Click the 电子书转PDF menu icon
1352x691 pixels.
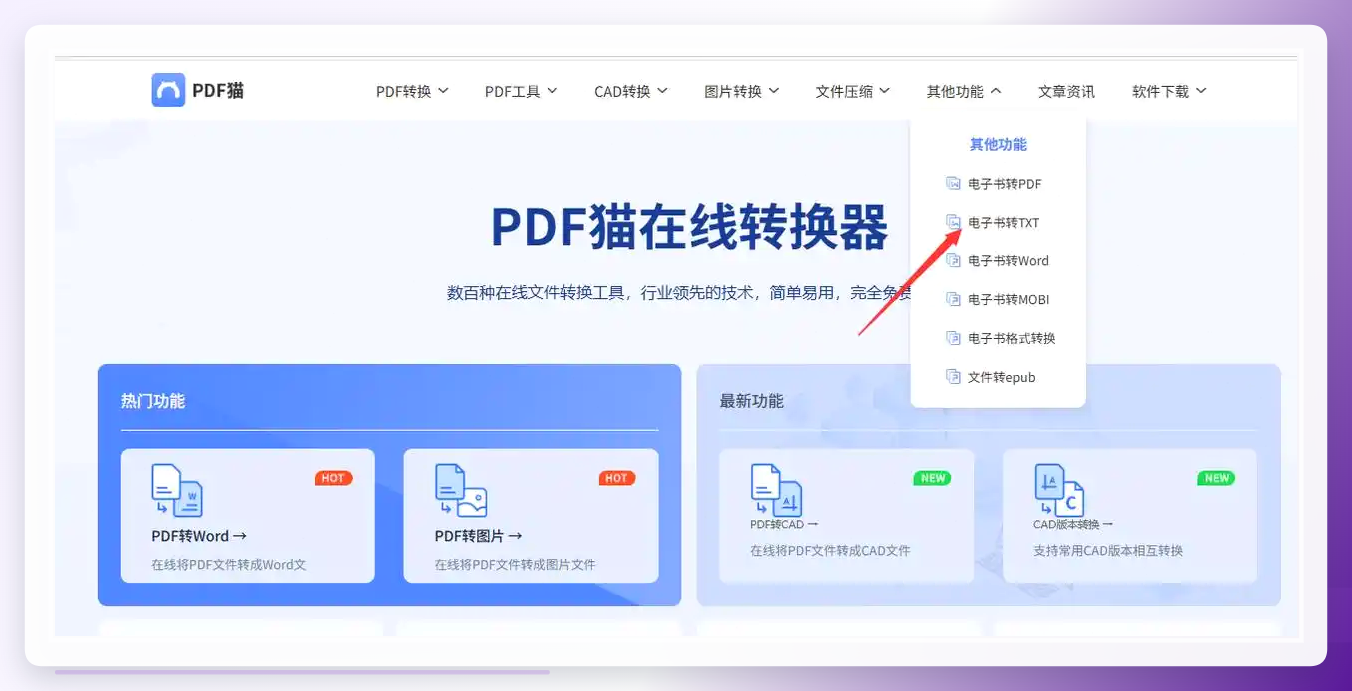point(953,184)
